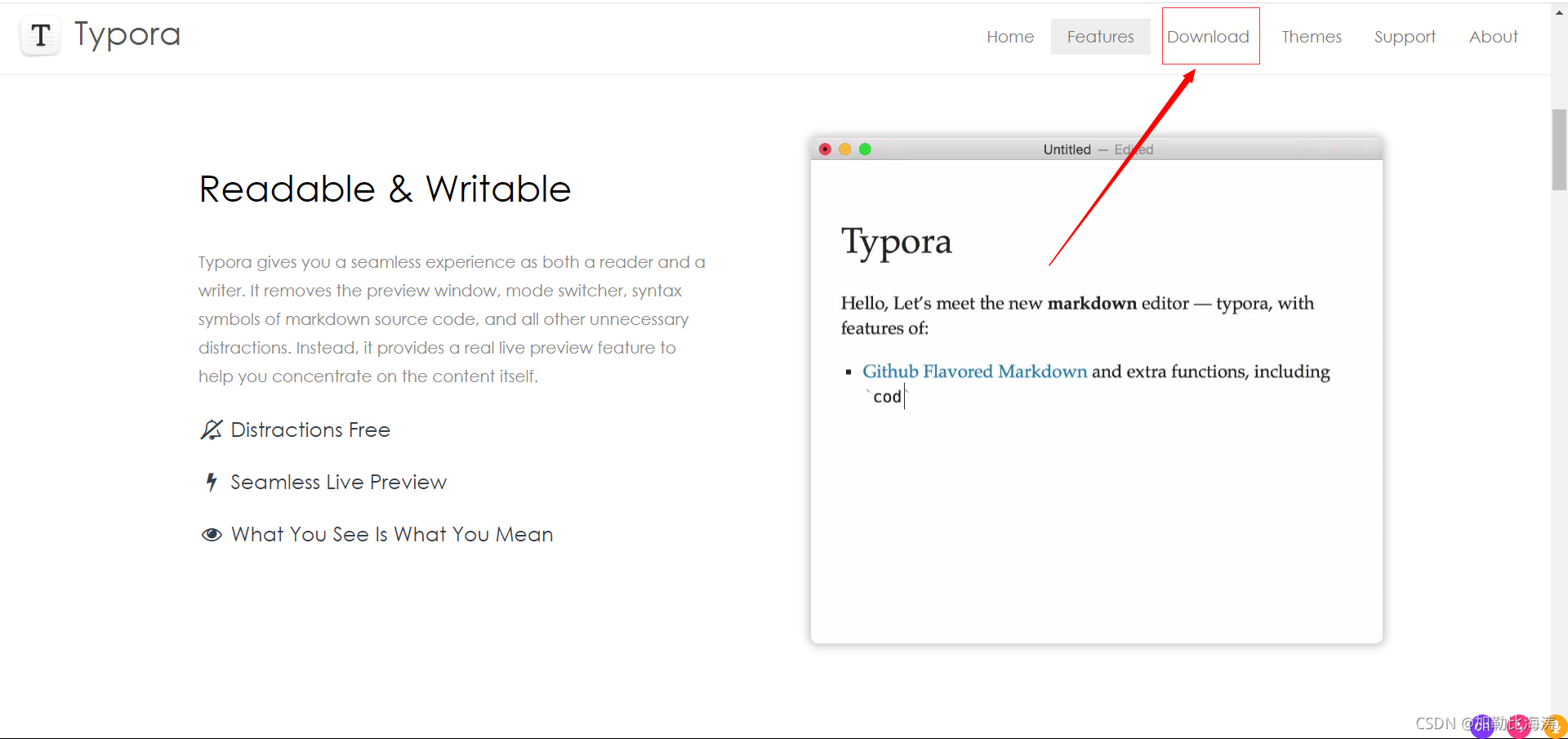This screenshot has width=1568, height=739.
Task: Click the Typora heading in demo window
Action: [x=897, y=242]
